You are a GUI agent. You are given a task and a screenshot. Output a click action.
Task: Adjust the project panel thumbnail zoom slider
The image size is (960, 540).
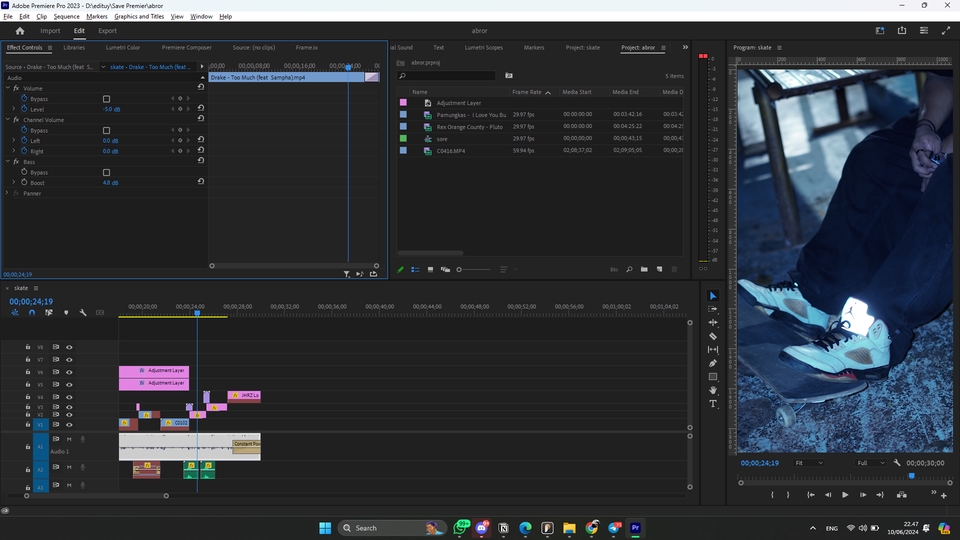[x=474, y=269]
